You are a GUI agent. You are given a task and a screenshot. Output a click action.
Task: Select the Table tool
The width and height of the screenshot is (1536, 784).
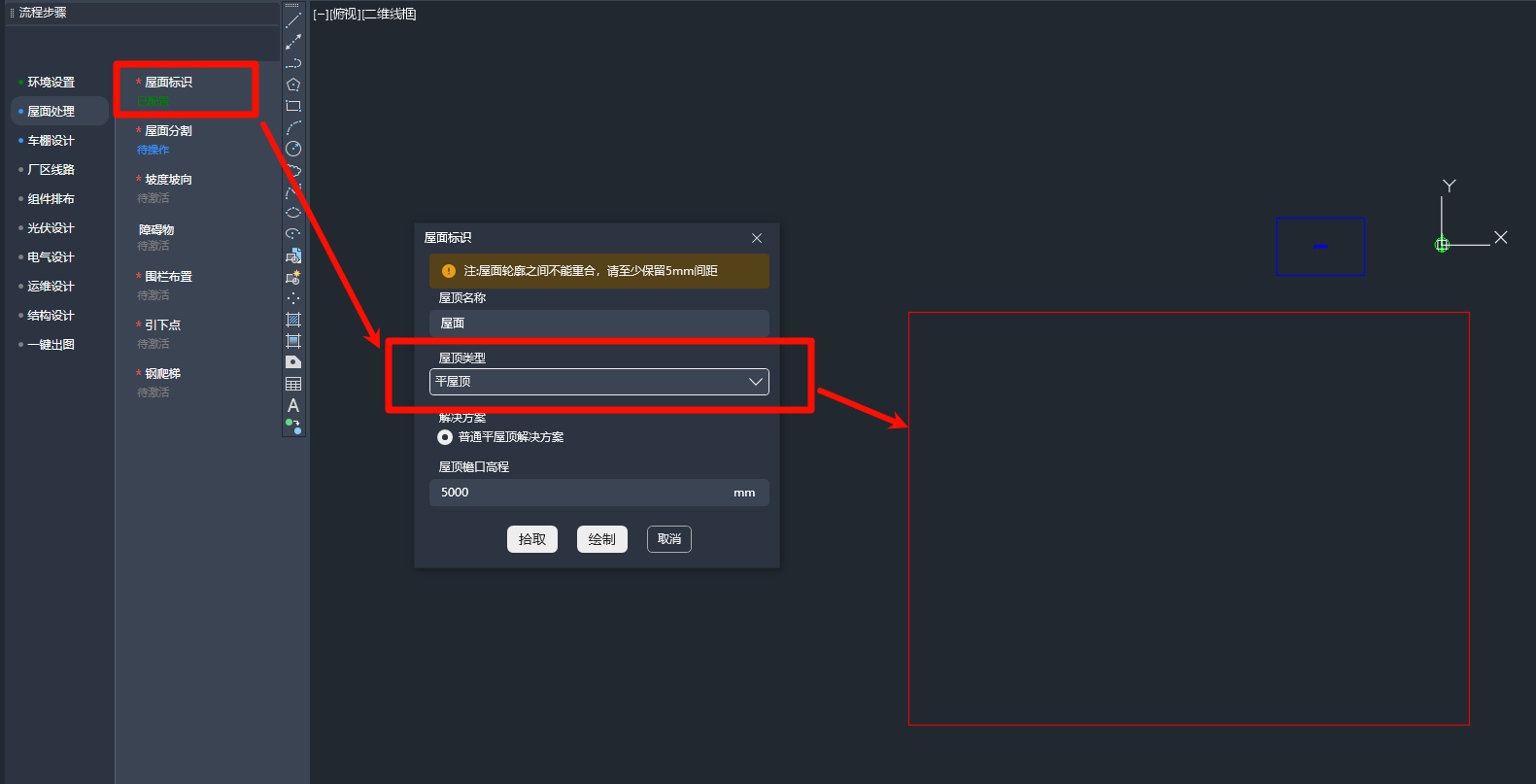point(293,384)
